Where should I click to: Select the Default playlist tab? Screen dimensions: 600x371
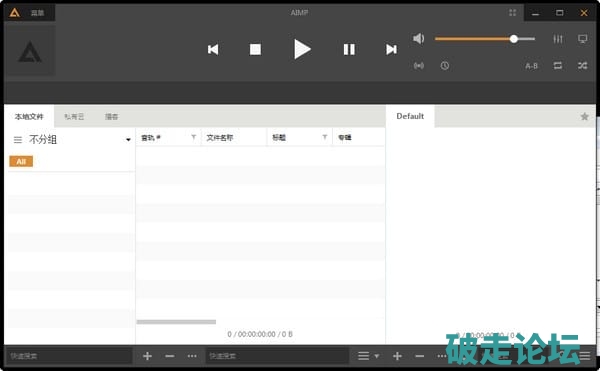(410, 116)
